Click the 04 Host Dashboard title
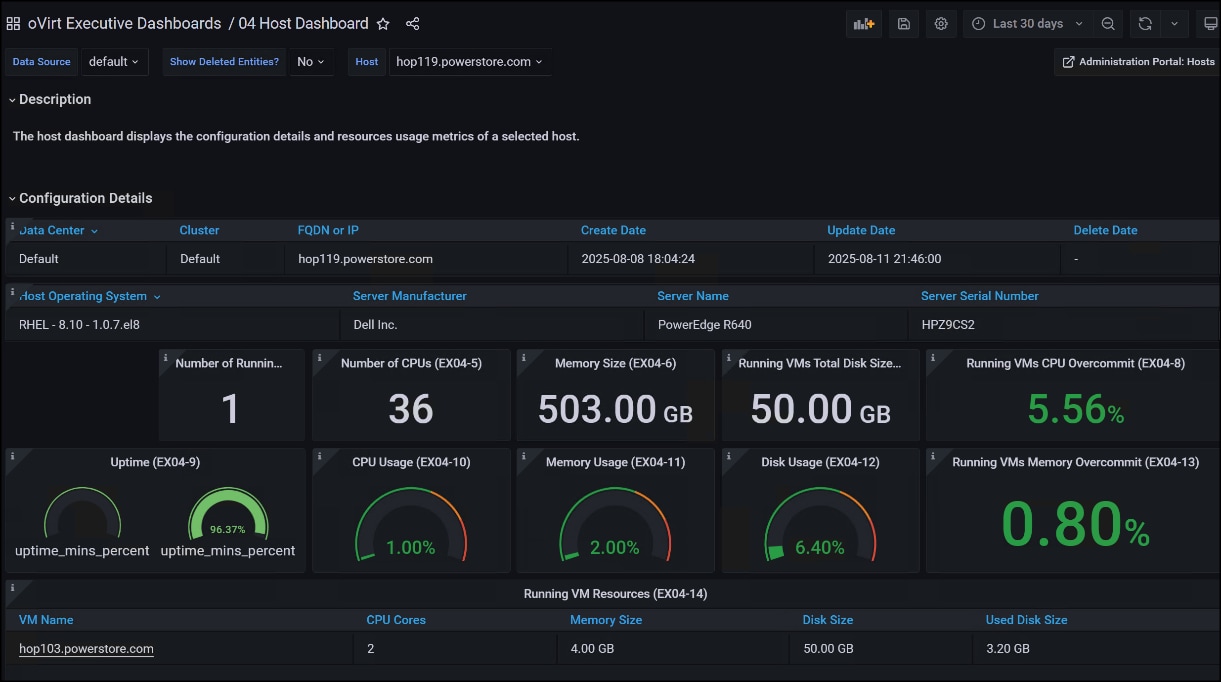Viewport: 1221px width, 682px height. point(303,23)
